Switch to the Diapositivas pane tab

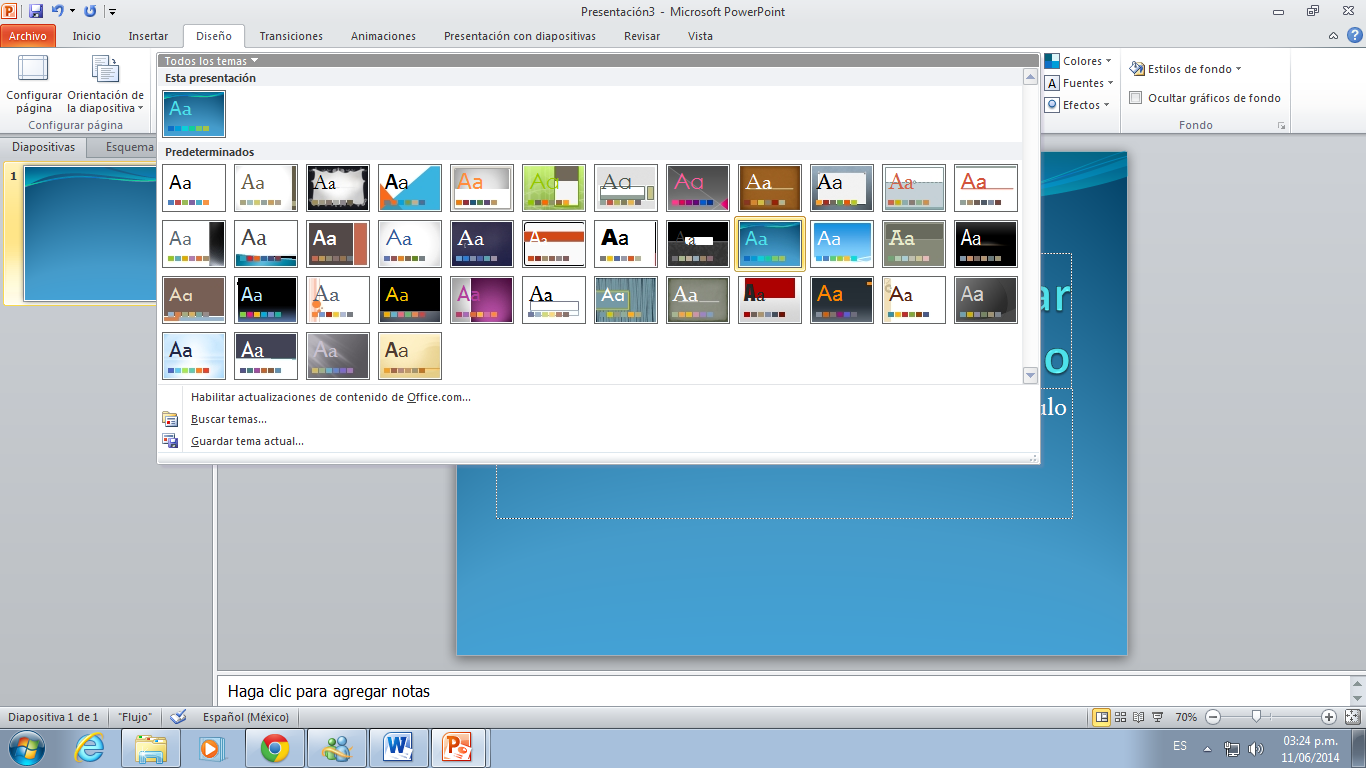tap(43, 147)
